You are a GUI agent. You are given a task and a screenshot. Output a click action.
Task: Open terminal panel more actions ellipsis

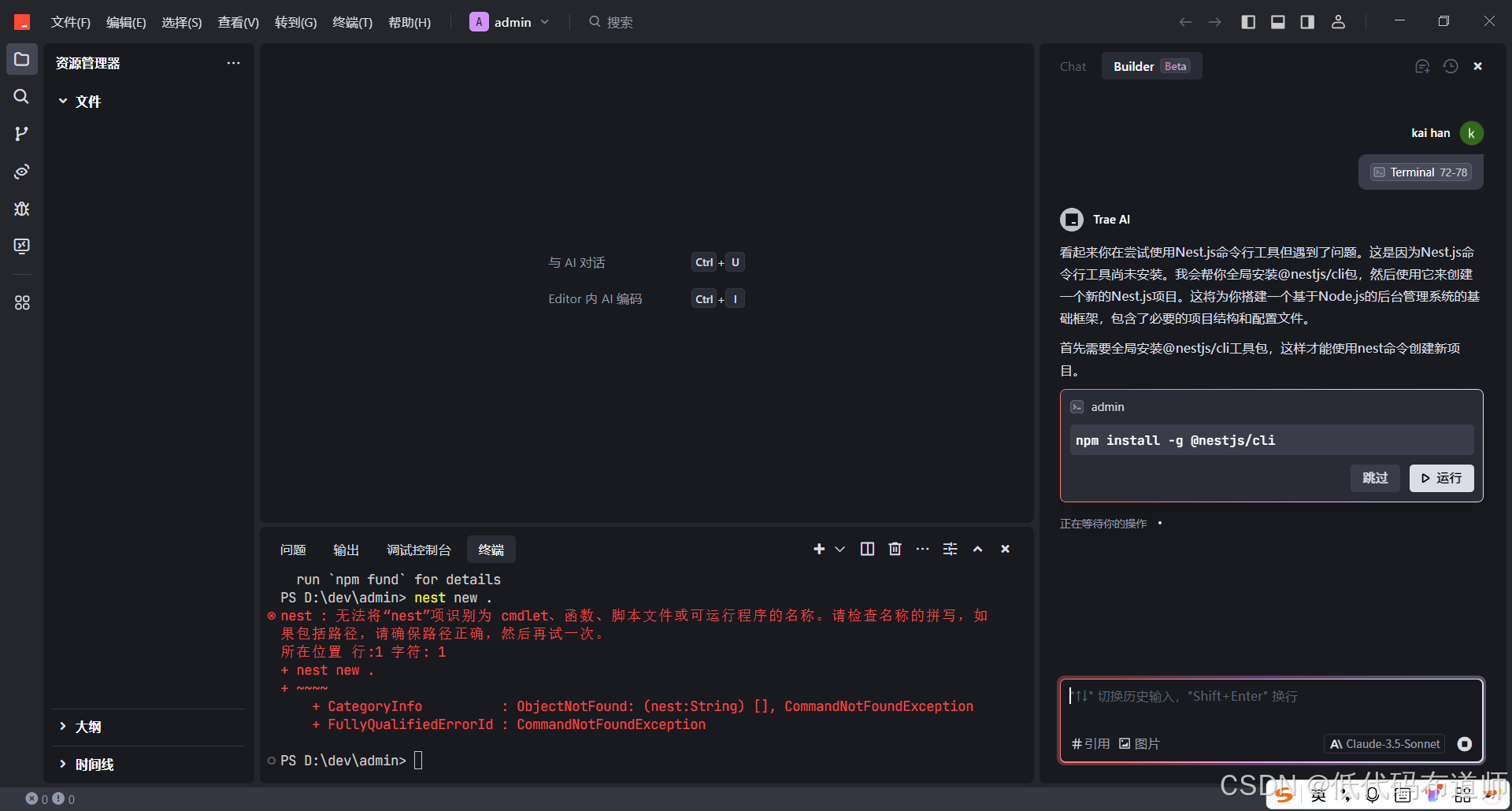922,549
